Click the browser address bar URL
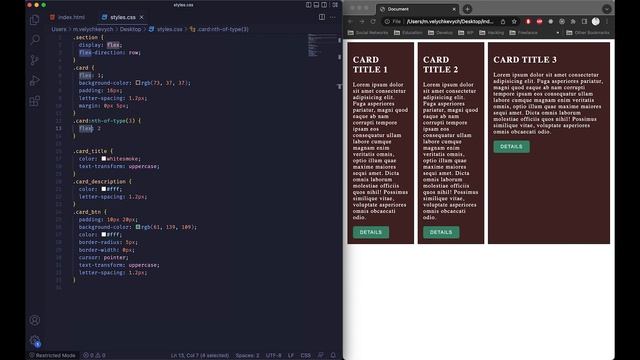Image resolution: width=640 pixels, height=360 pixels. pos(450,21)
